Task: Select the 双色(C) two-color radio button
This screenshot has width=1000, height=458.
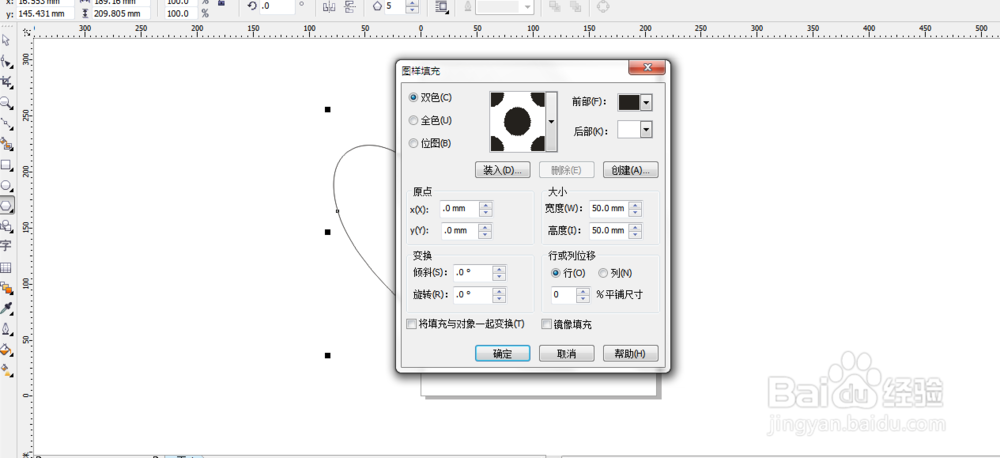Action: (413, 98)
